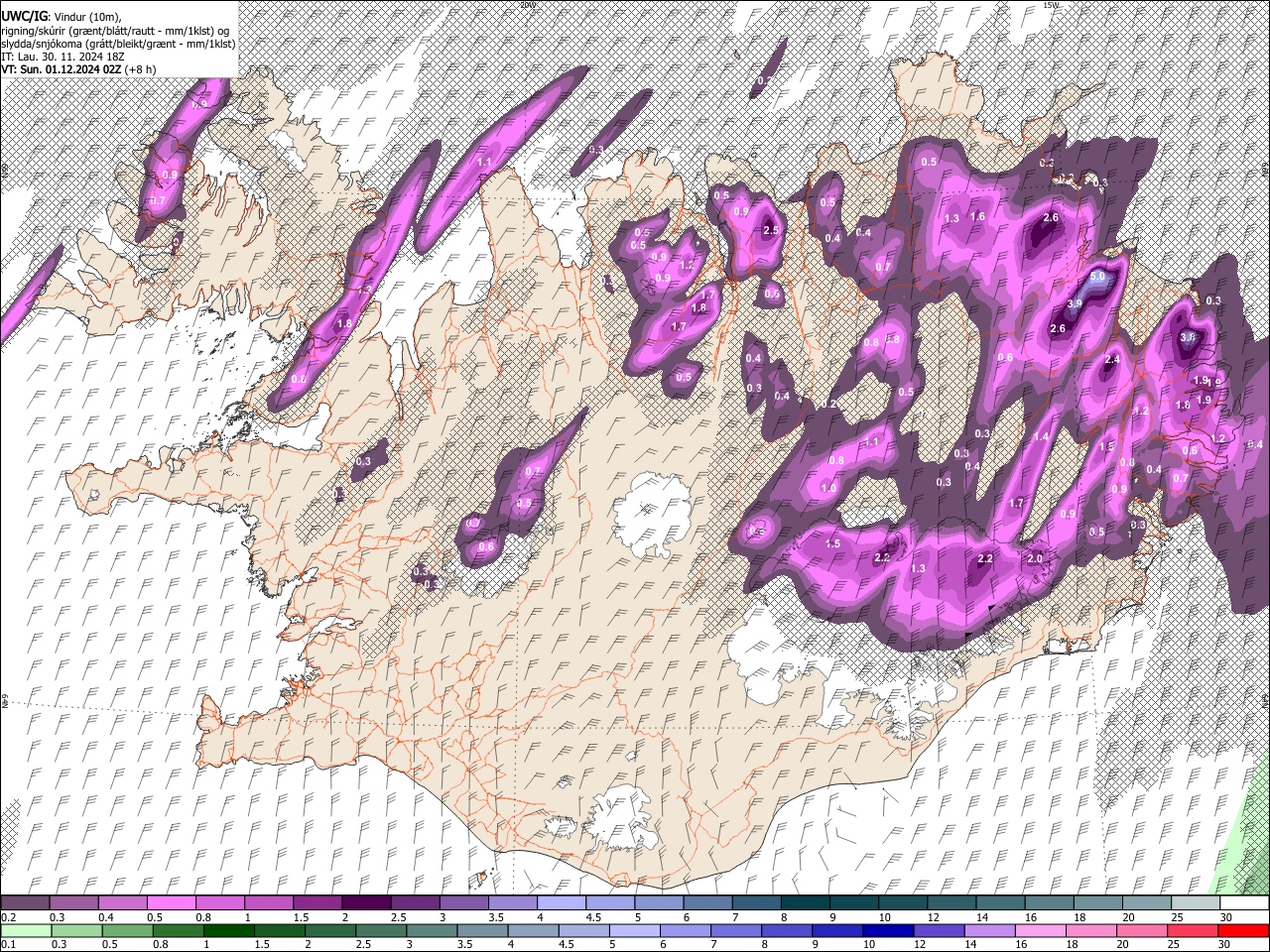Image resolution: width=1270 pixels, height=952 pixels.
Task: Click the pale green 0.1 swatch in the bottom legend row
Action: coord(25,930)
